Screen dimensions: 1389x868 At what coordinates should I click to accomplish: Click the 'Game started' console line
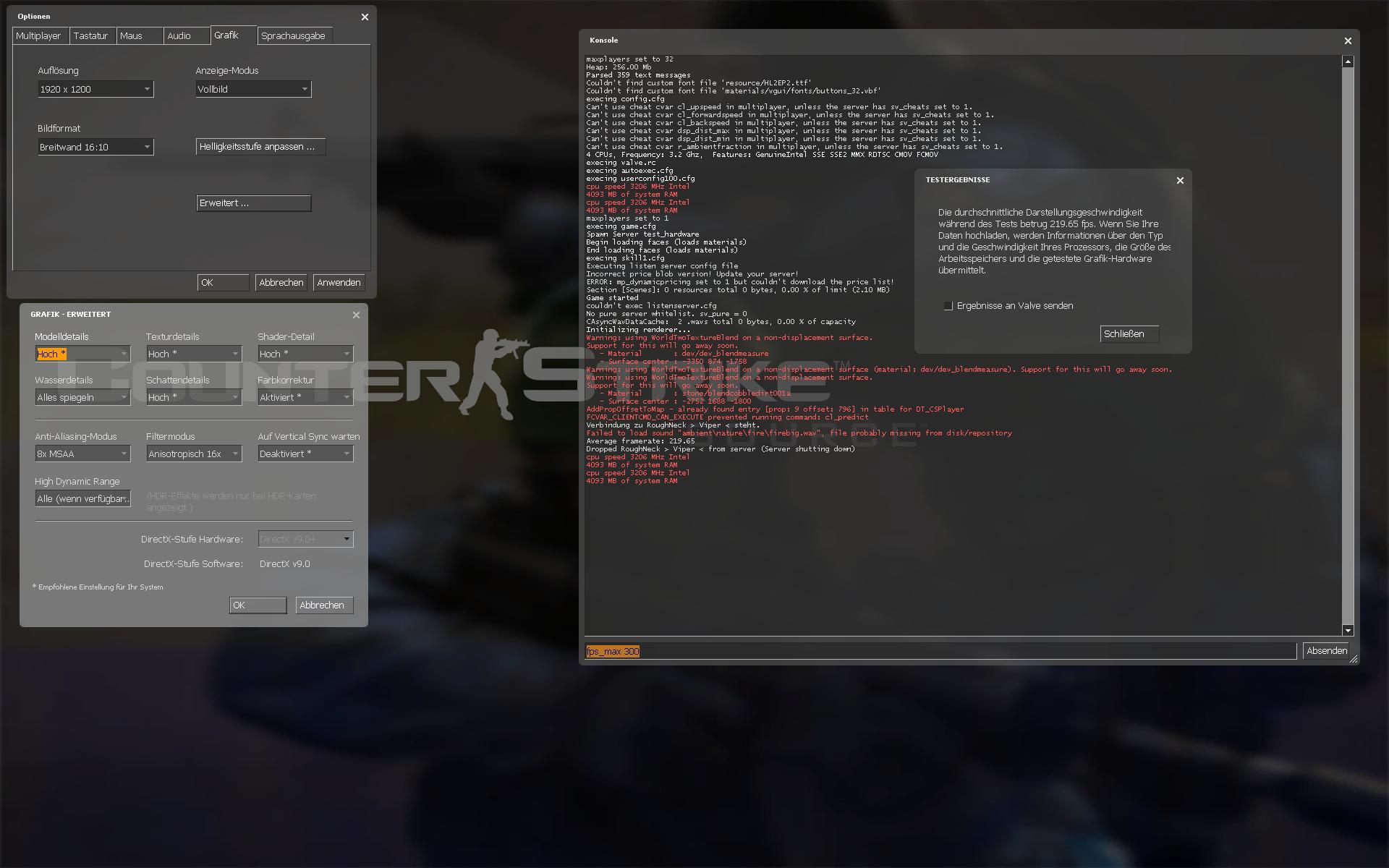coord(612,298)
